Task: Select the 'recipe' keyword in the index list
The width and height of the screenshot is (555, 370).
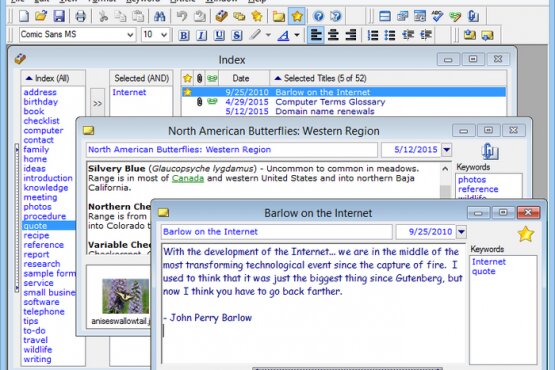Action: (36, 235)
